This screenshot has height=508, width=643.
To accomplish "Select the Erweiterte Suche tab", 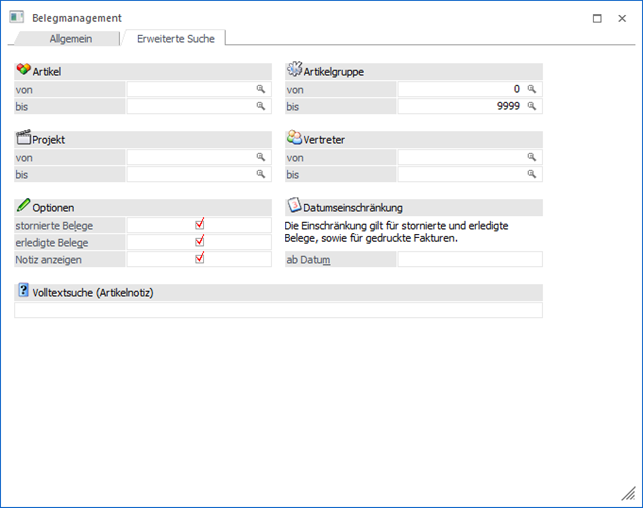I will 175,38.
